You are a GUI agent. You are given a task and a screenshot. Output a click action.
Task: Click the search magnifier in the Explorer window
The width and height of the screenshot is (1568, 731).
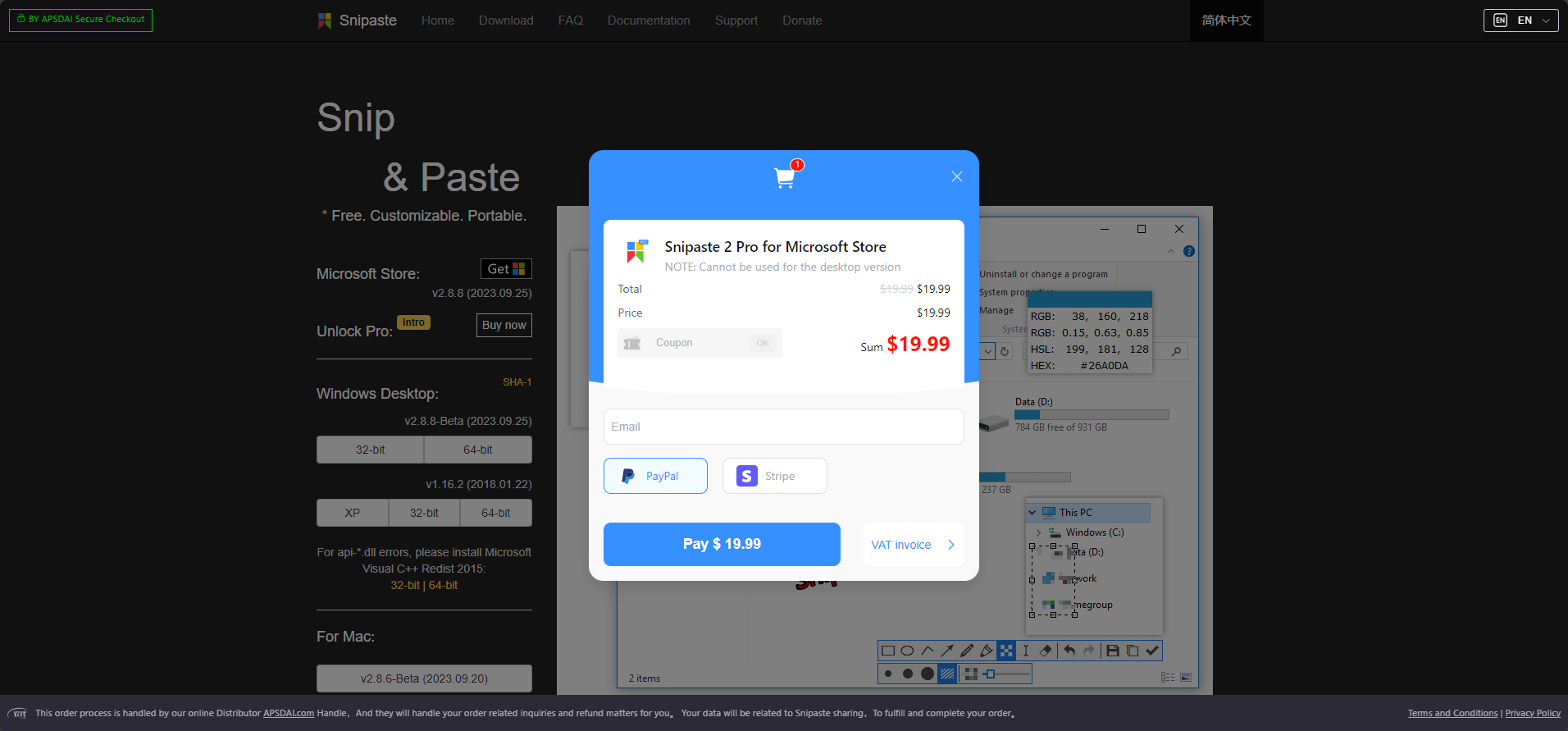(x=1176, y=351)
